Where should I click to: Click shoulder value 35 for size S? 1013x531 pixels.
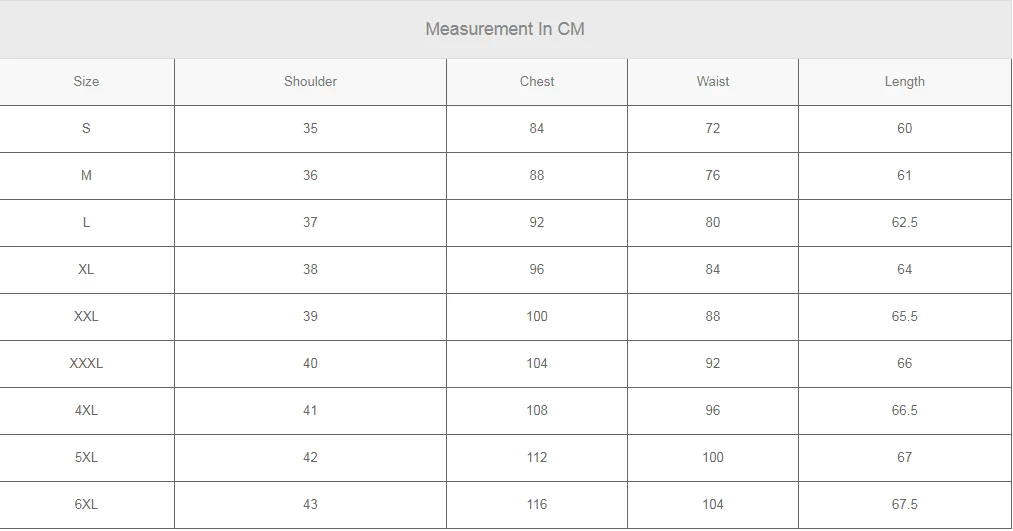click(x=310, y=129)
